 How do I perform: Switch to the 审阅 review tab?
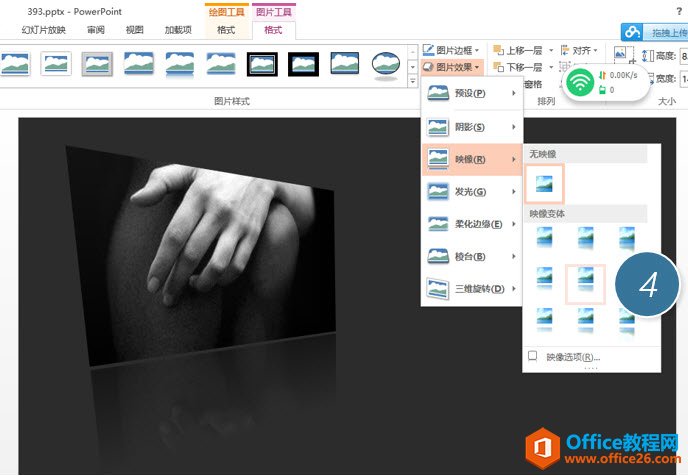click(96, 30)
